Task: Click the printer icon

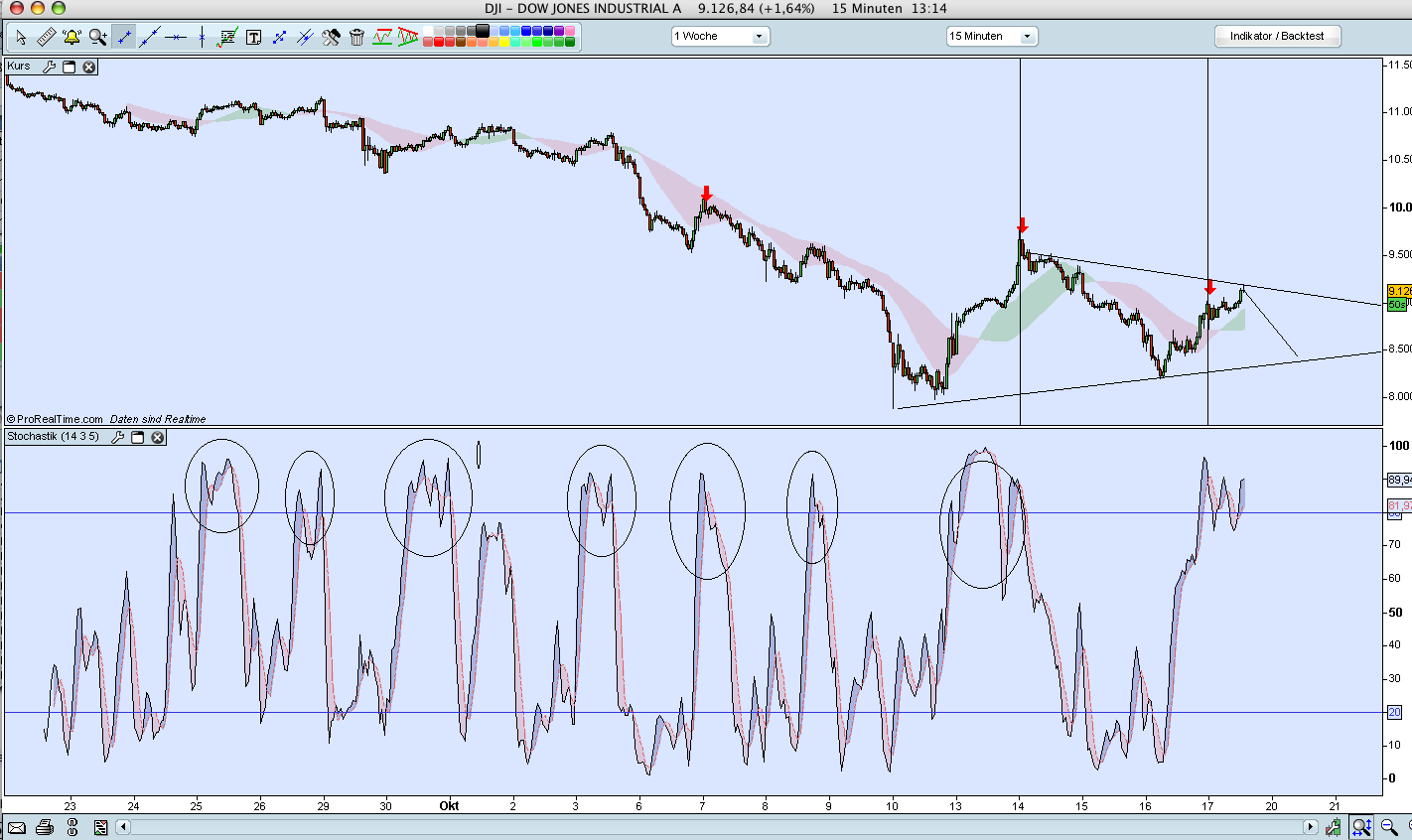Action: pyautogui.click(x=44, y=827)
